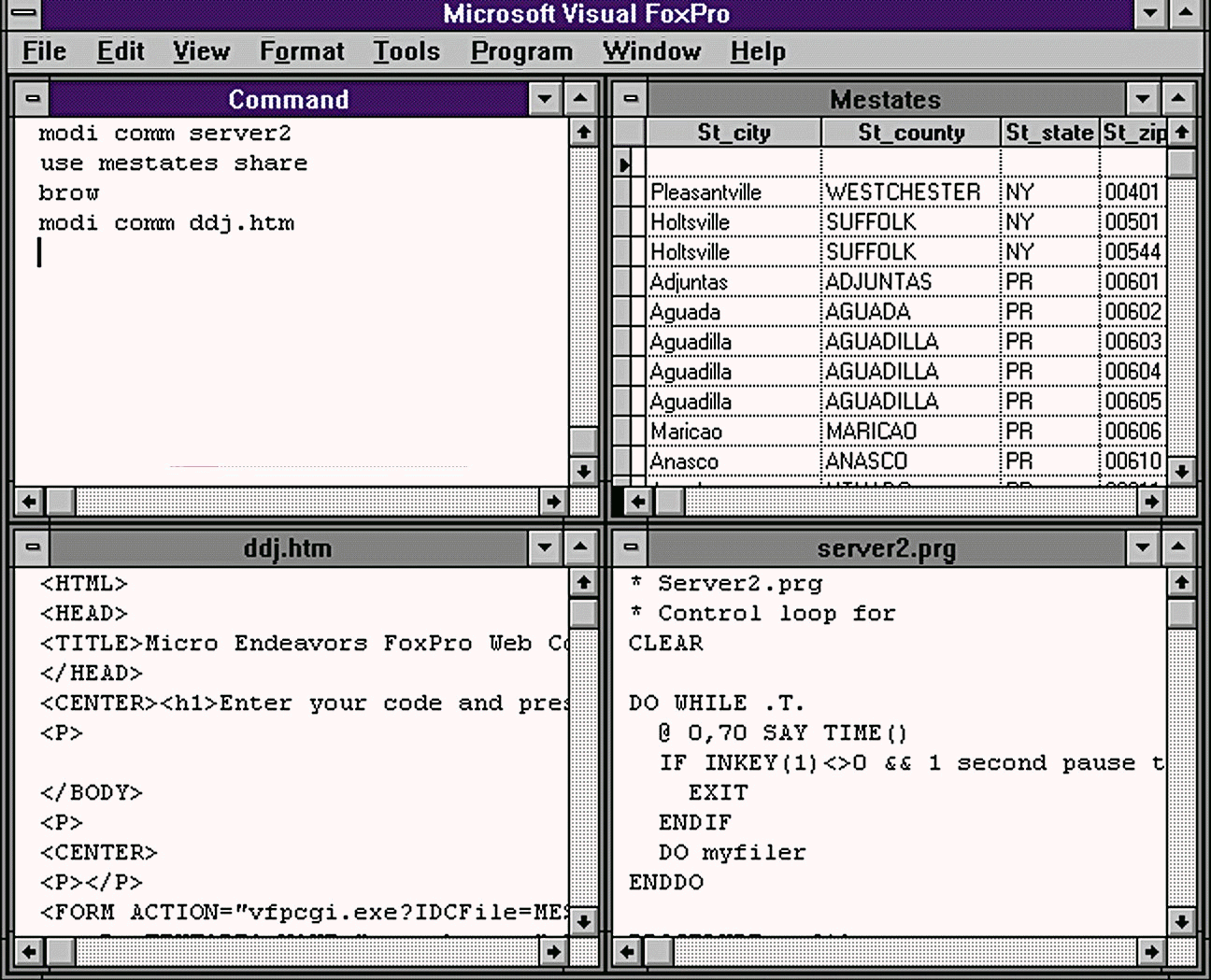Image resolution: width=1211 pixels, height=980 pixels.
Task: Open the Tools menu
Action: (x=406, y=51)
